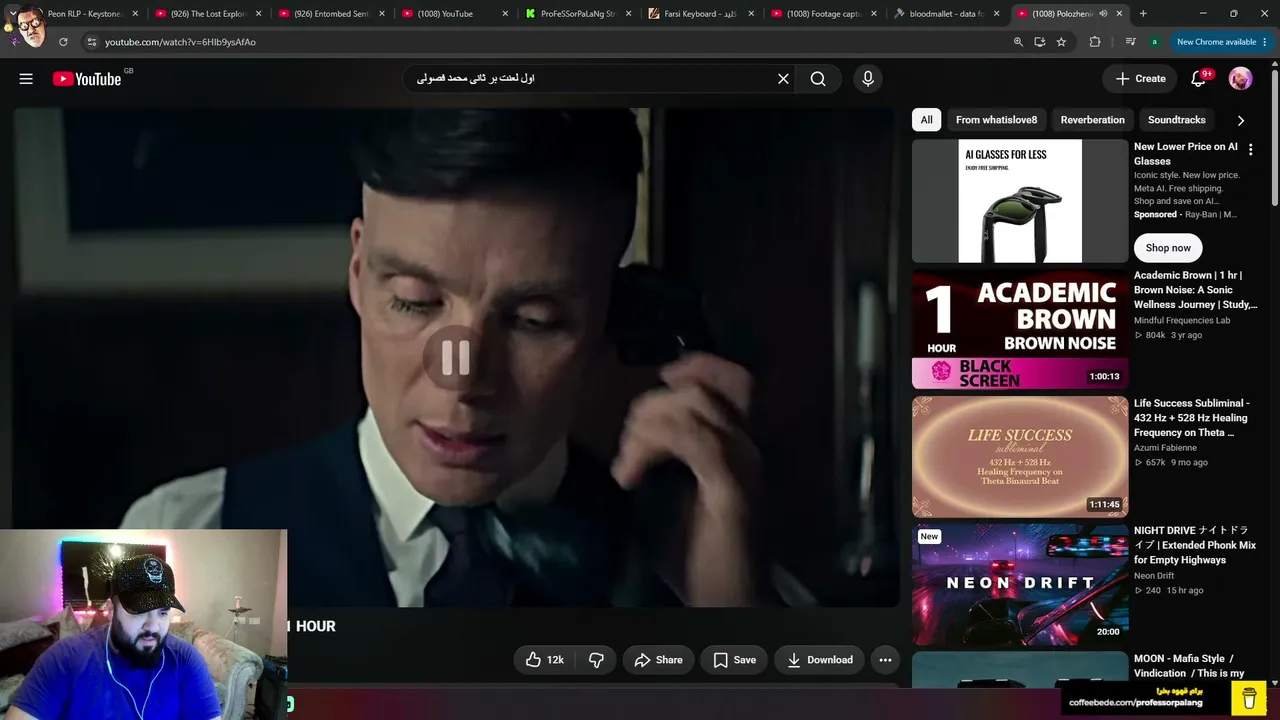The image size is (1280, 720).
Task: Play the Life Success thumbnail
Action: pos(1020,456)
